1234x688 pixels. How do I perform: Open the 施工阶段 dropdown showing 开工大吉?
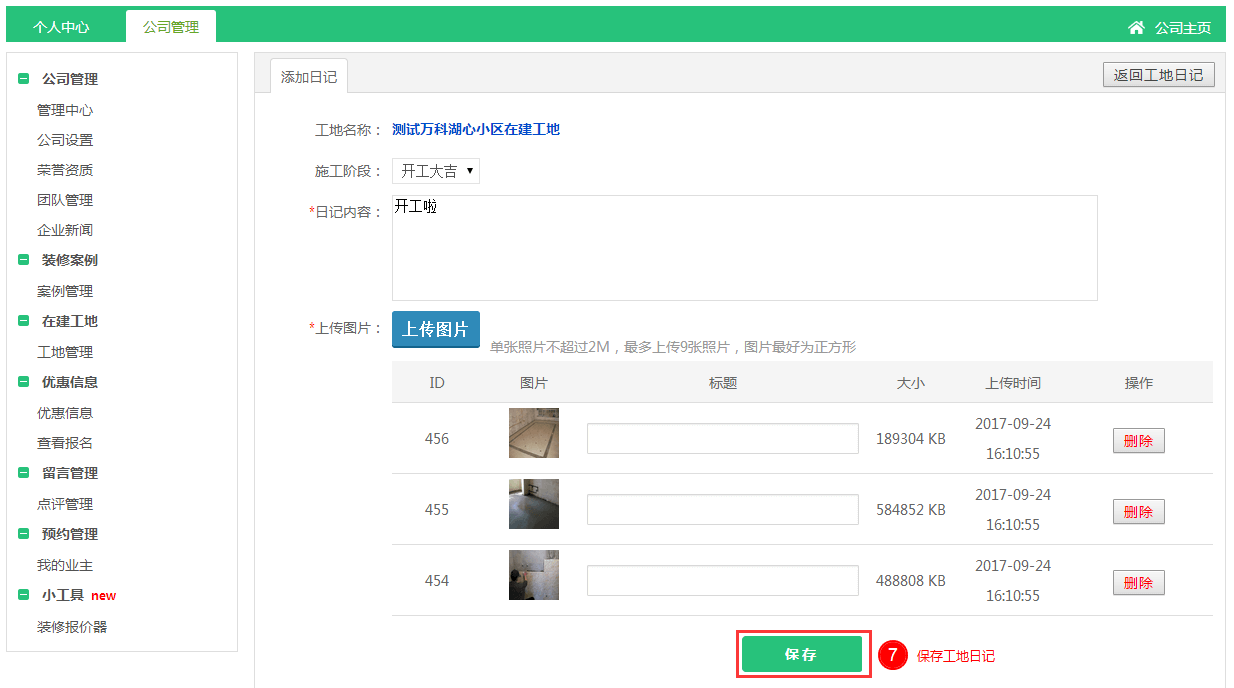(436, 171)
